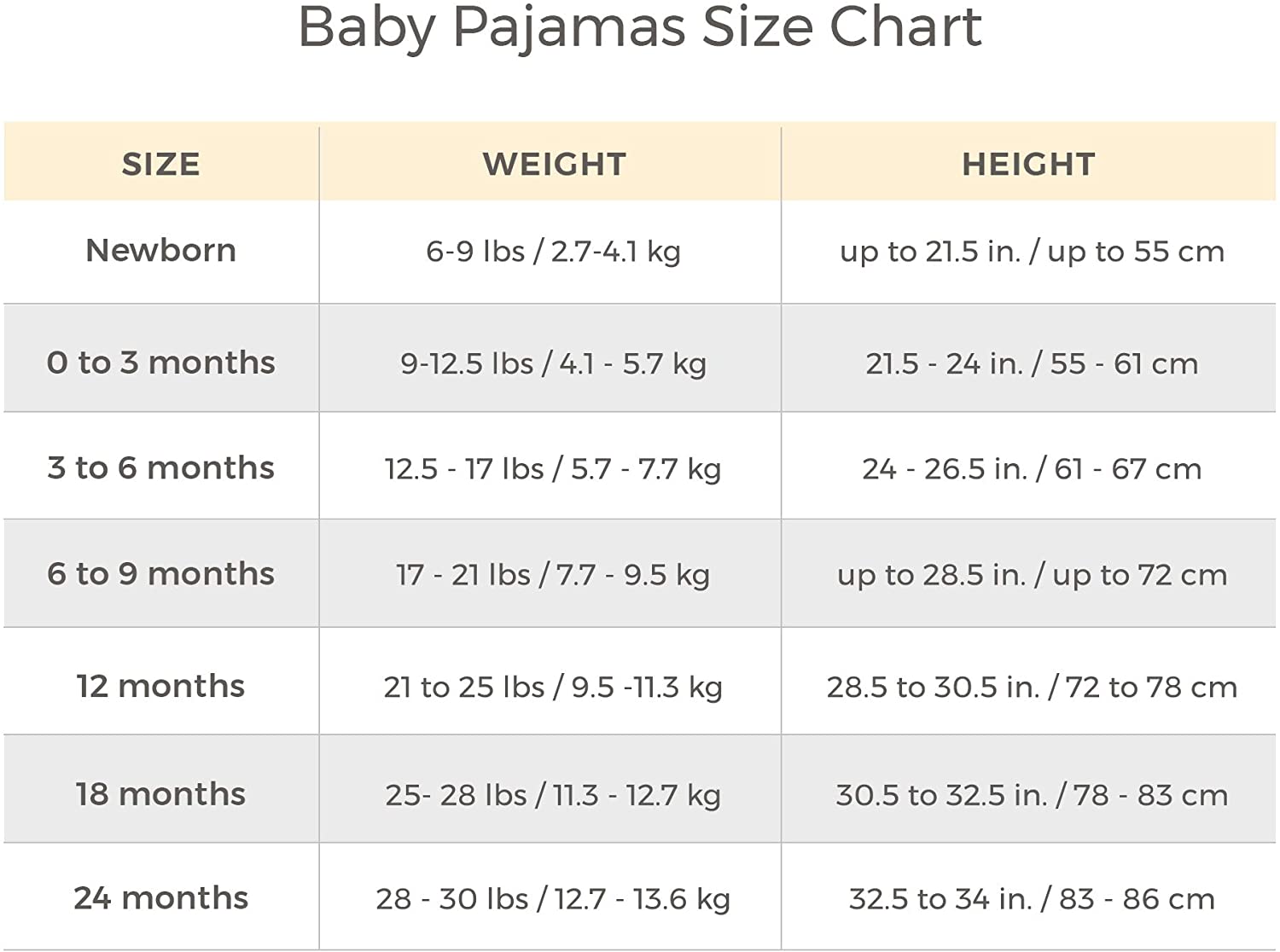Click the 18 months size label
The height and width of the screenshot is (952, 1280).
(160, 794)
